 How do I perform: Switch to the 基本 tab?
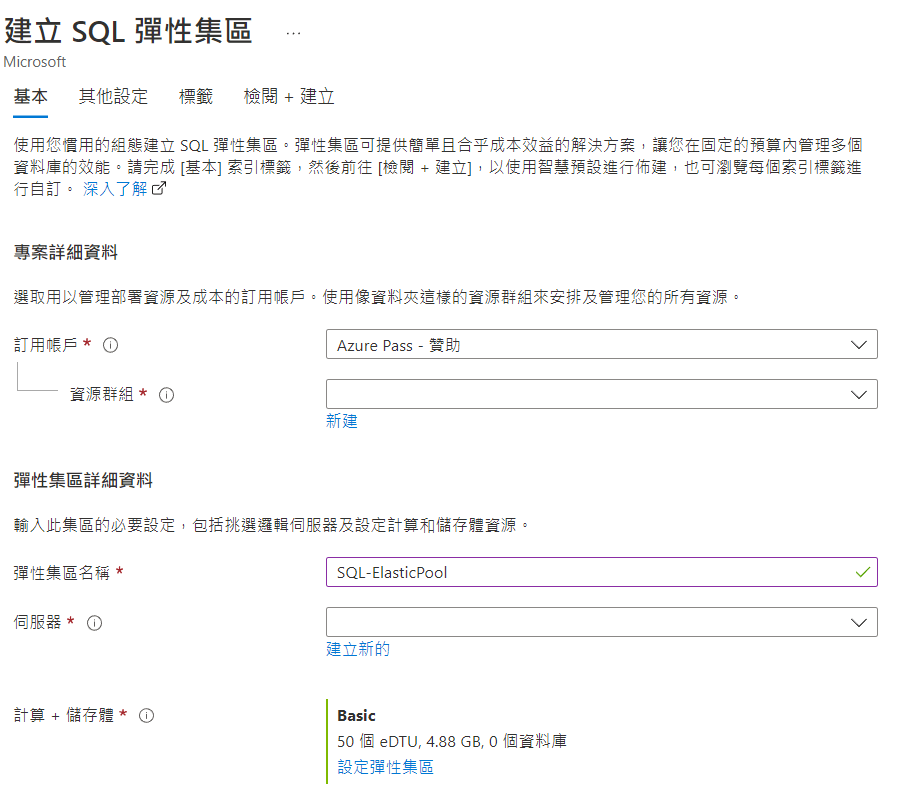[x=30, y=97]
